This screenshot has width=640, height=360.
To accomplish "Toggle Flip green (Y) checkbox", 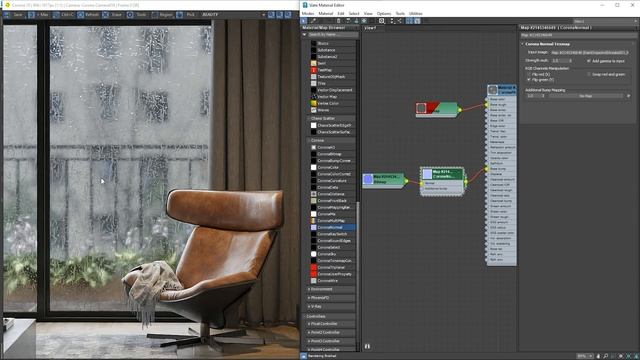I will (529, 80).
